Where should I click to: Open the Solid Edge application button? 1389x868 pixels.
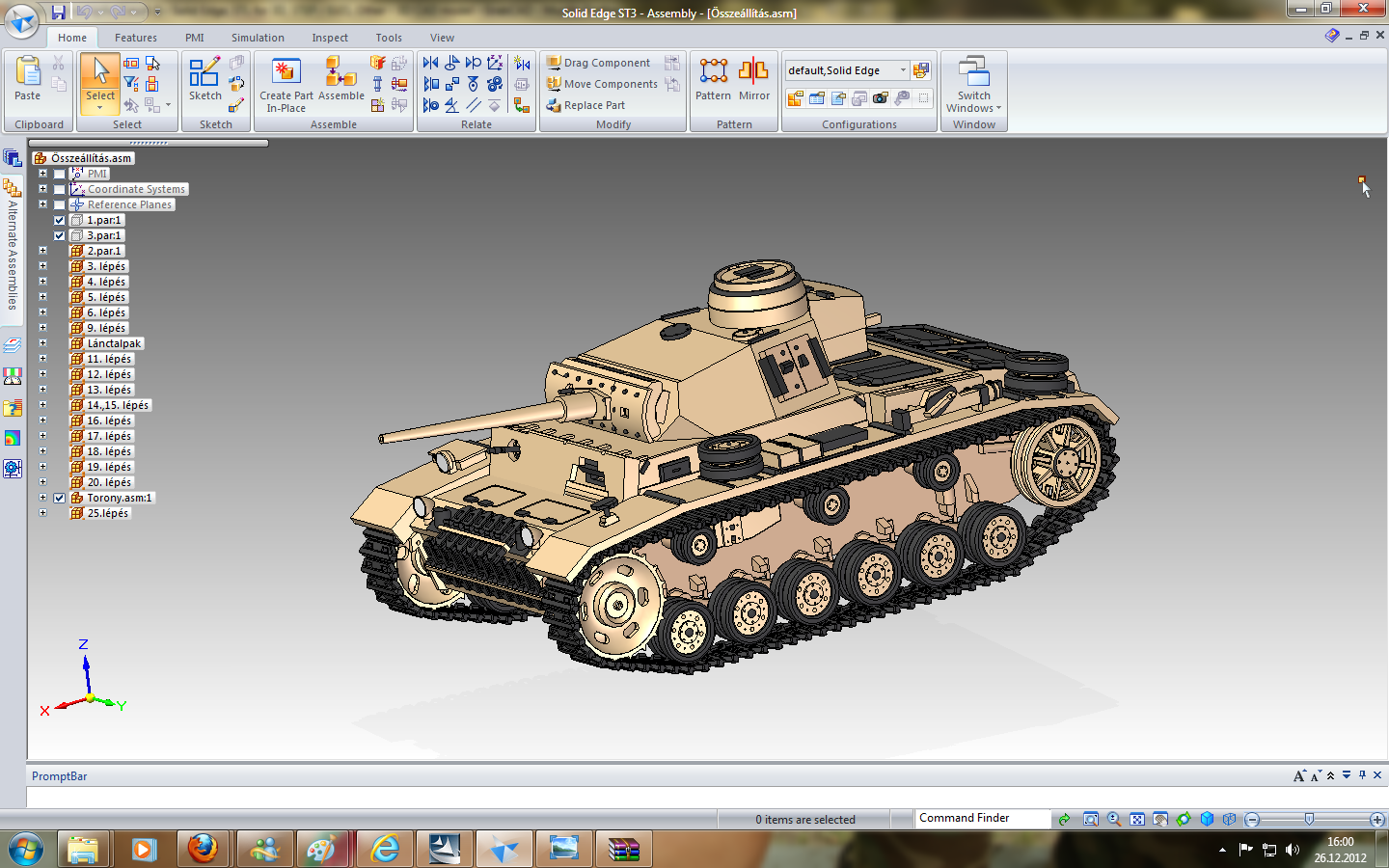pos(21,21)
